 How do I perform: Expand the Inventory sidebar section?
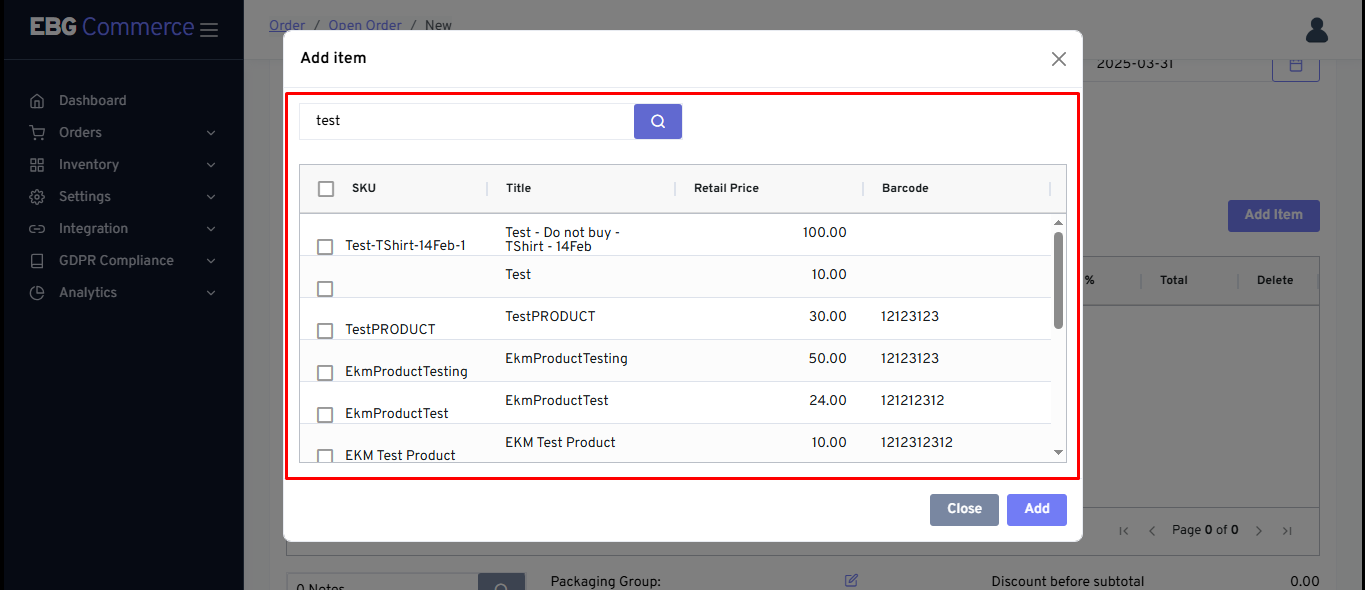211,165
